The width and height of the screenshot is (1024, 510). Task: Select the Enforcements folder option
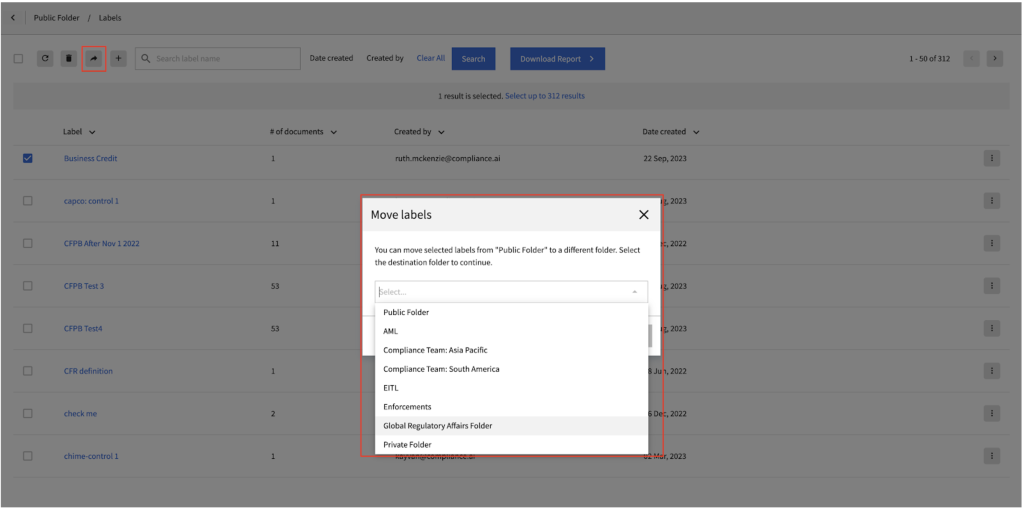click(x=408, y=407)
